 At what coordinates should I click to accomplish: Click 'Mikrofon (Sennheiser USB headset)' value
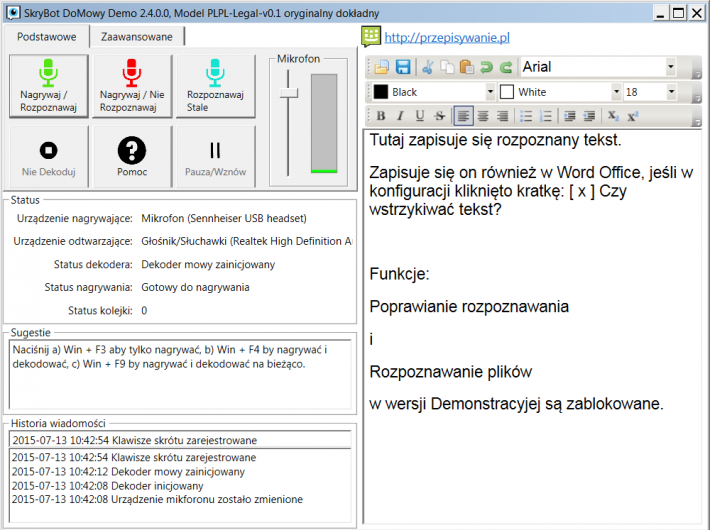224,218
